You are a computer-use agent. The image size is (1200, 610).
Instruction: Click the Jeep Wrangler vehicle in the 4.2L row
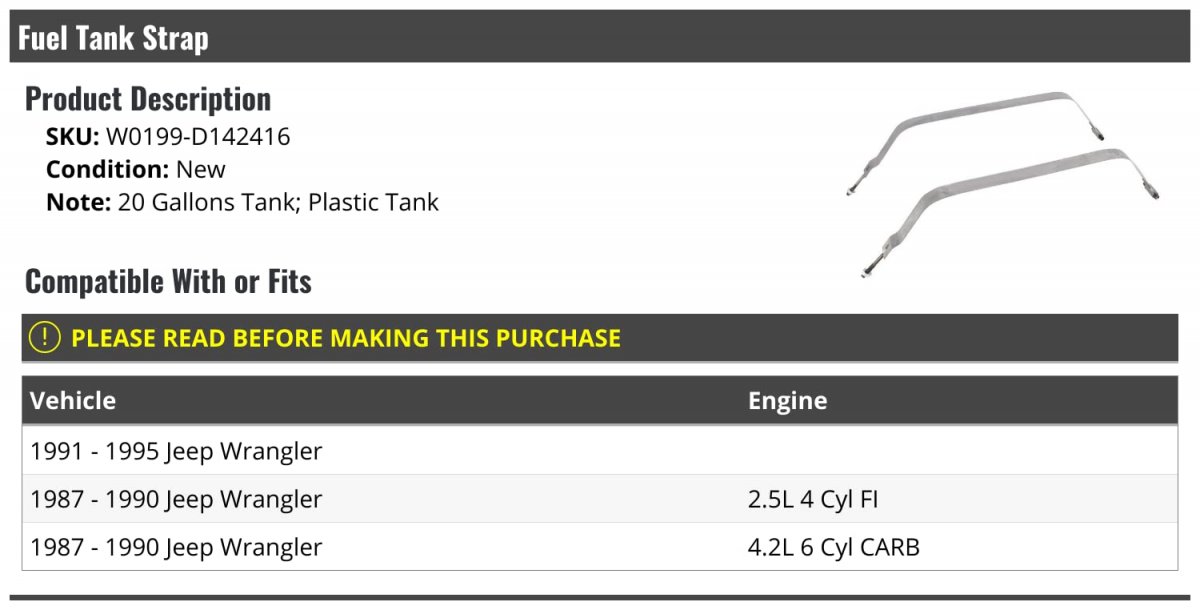244,547
